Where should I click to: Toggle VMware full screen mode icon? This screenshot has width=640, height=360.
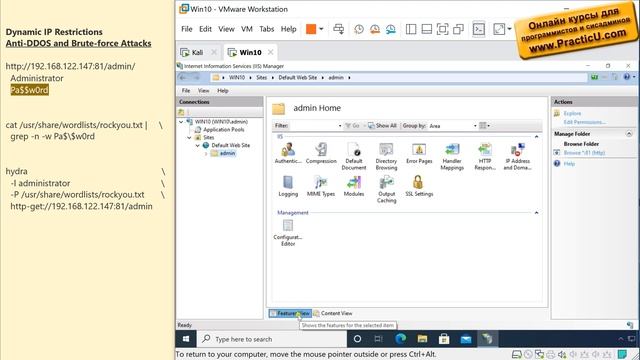(442, 29)
